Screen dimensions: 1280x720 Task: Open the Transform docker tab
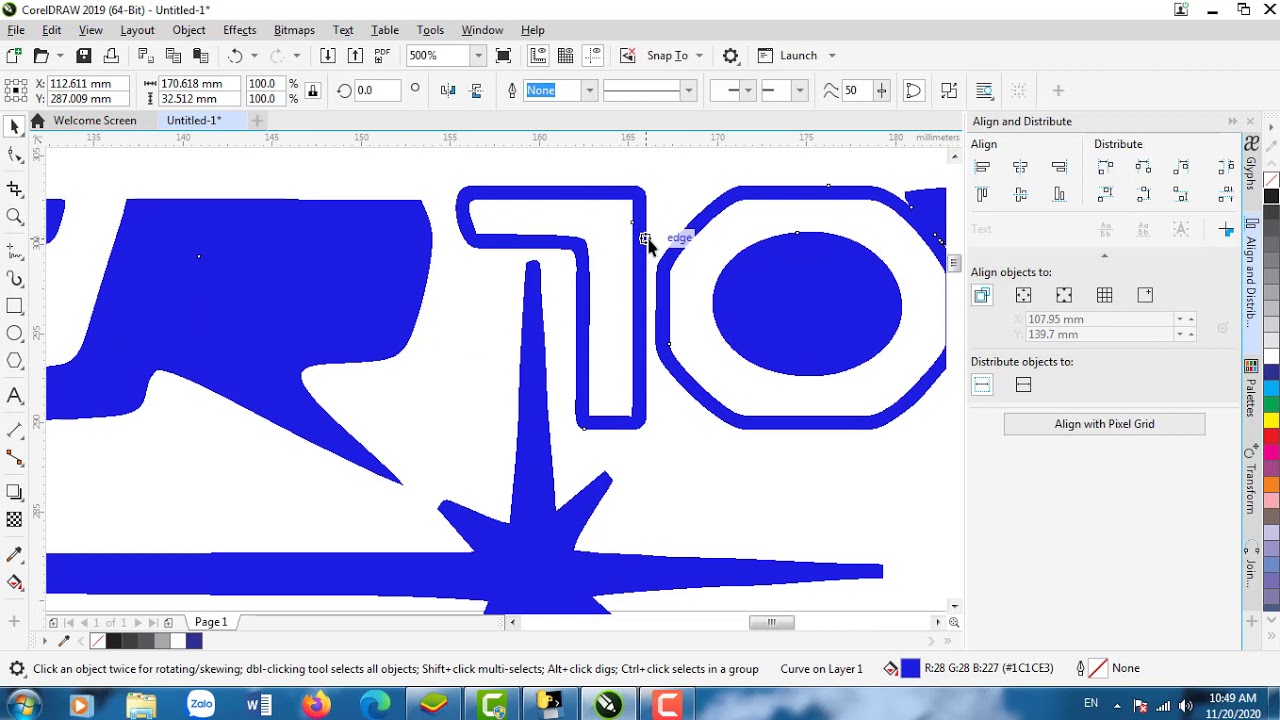click(1251, 481)
